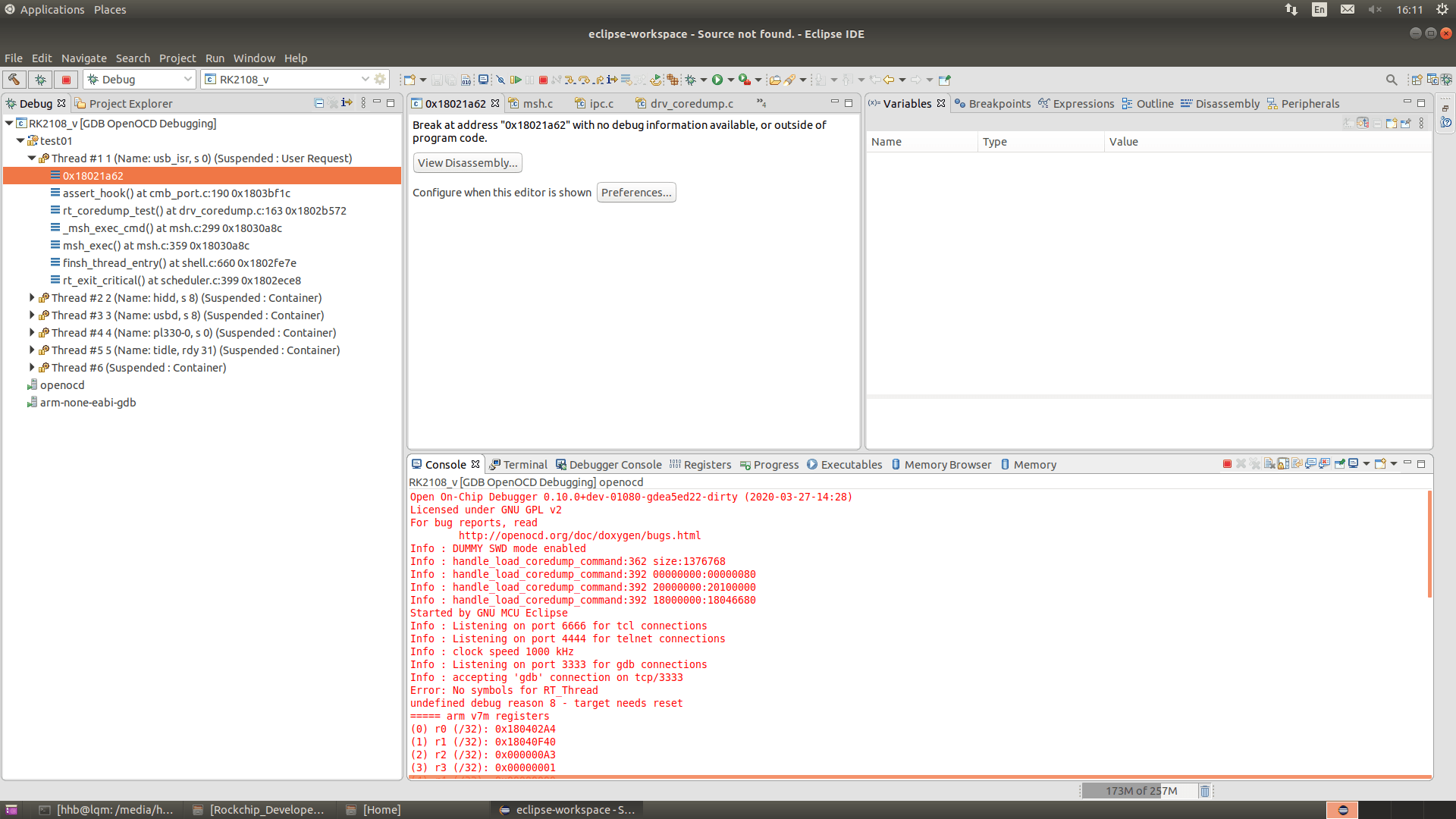This screenshot has height=819, width=1456.
Task: Open the Rockchip_Developer taskbar window
Action: pyautogui.click(x=259, y=809)
